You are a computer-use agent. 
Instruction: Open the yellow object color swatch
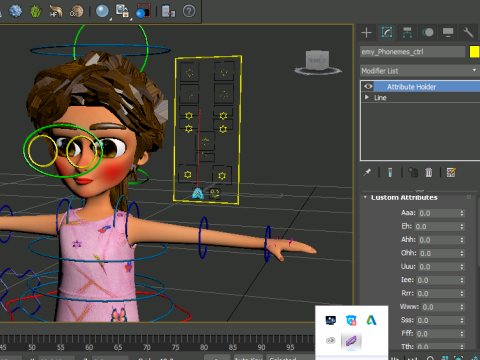point(474,52)
